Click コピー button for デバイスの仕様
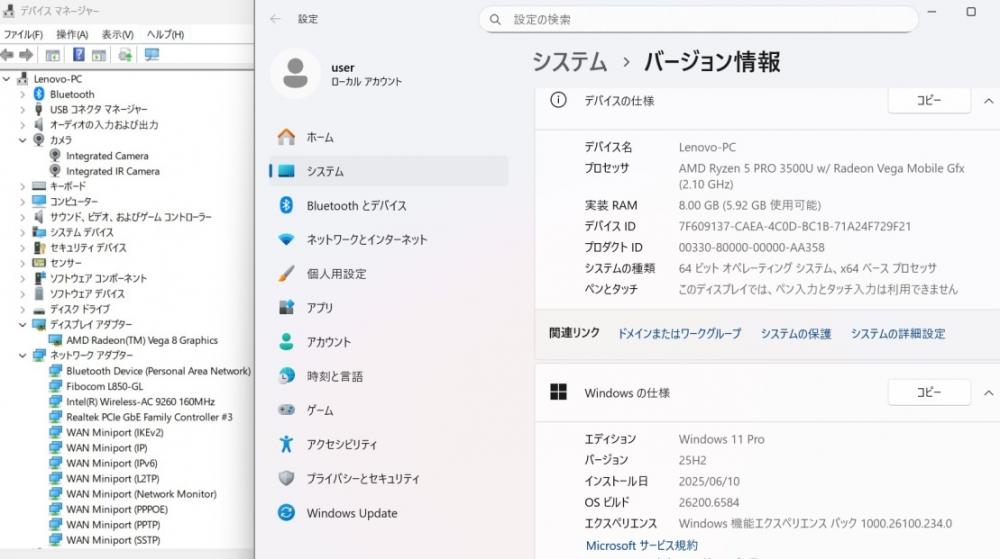This screenshot has width=1000, height=559. coord(929,101)
